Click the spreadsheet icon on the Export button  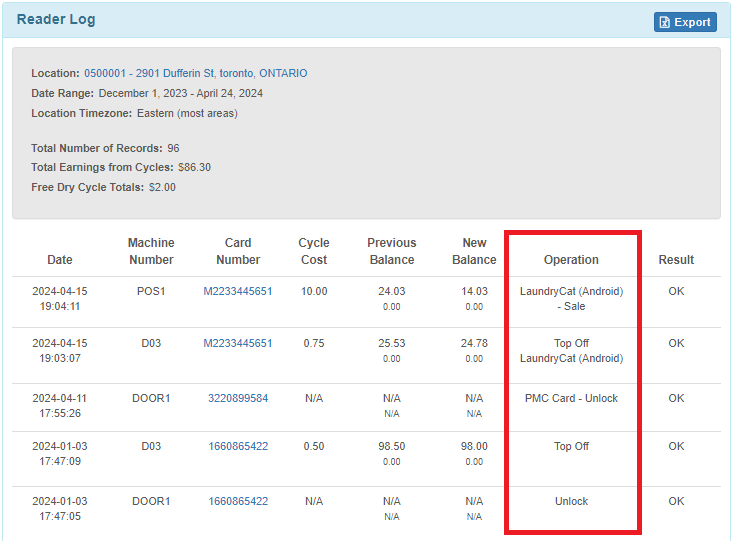[665, 22]
